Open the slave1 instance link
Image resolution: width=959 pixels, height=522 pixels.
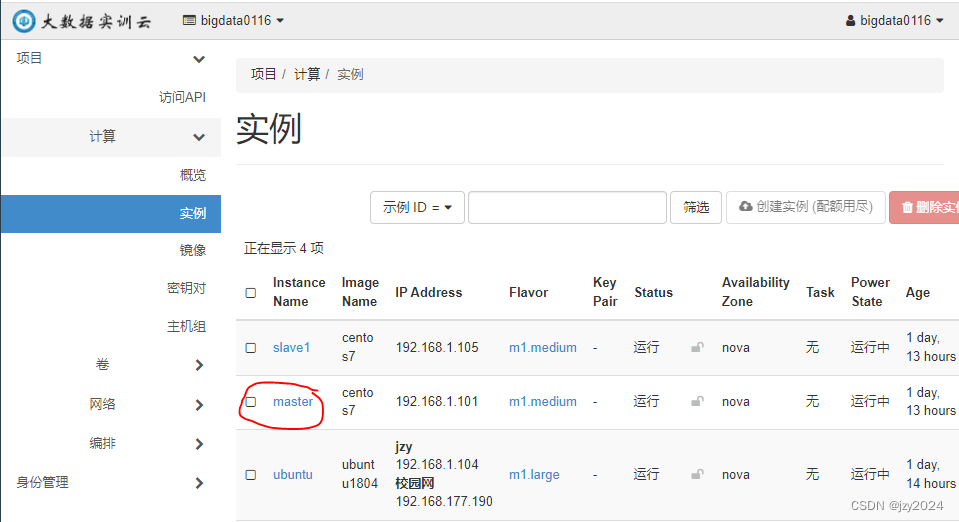click(x=291, y=348)
